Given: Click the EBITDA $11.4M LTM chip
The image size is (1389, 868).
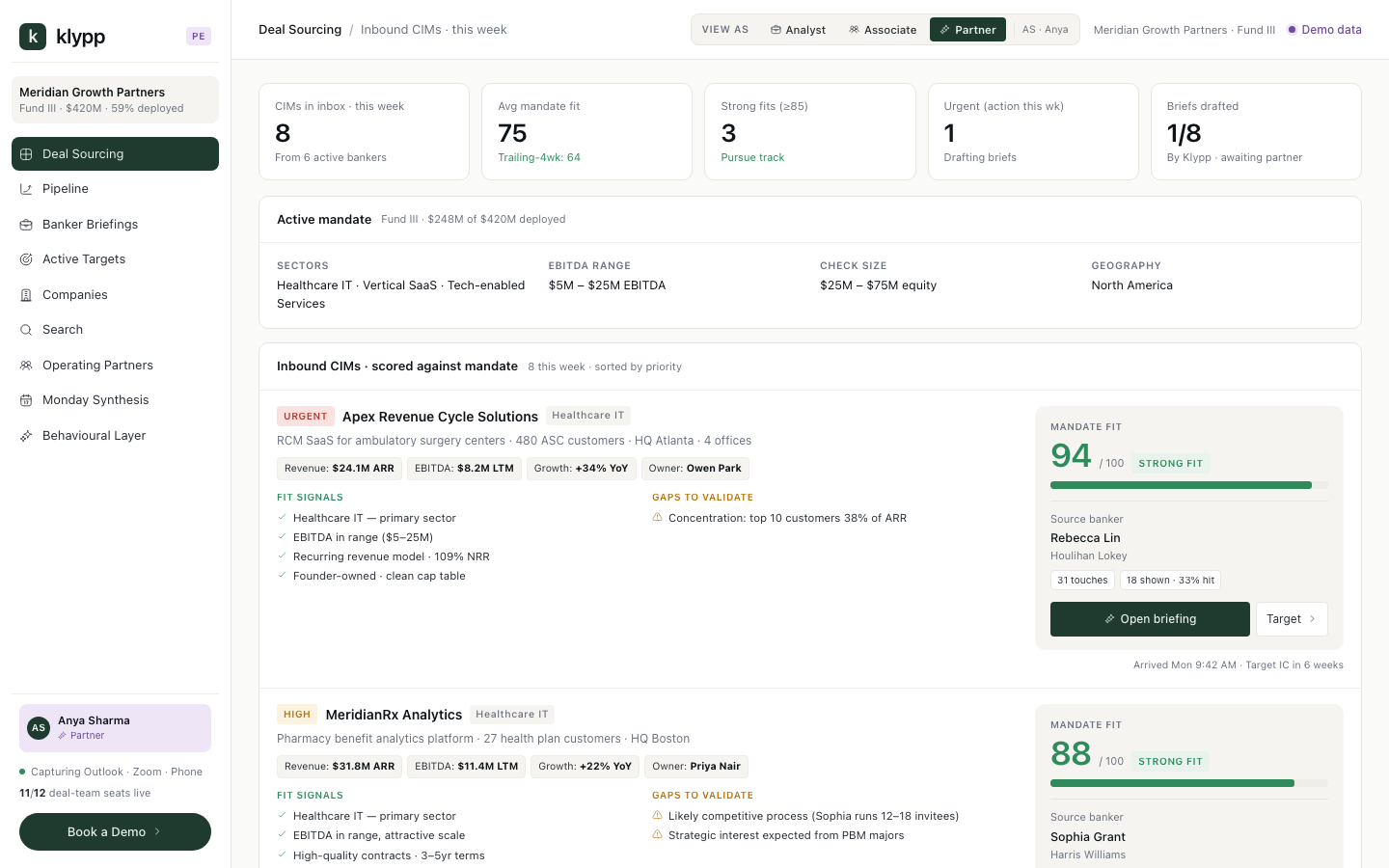Looking at the screenshot, I should pyautogui.click(x=467, y=767).
